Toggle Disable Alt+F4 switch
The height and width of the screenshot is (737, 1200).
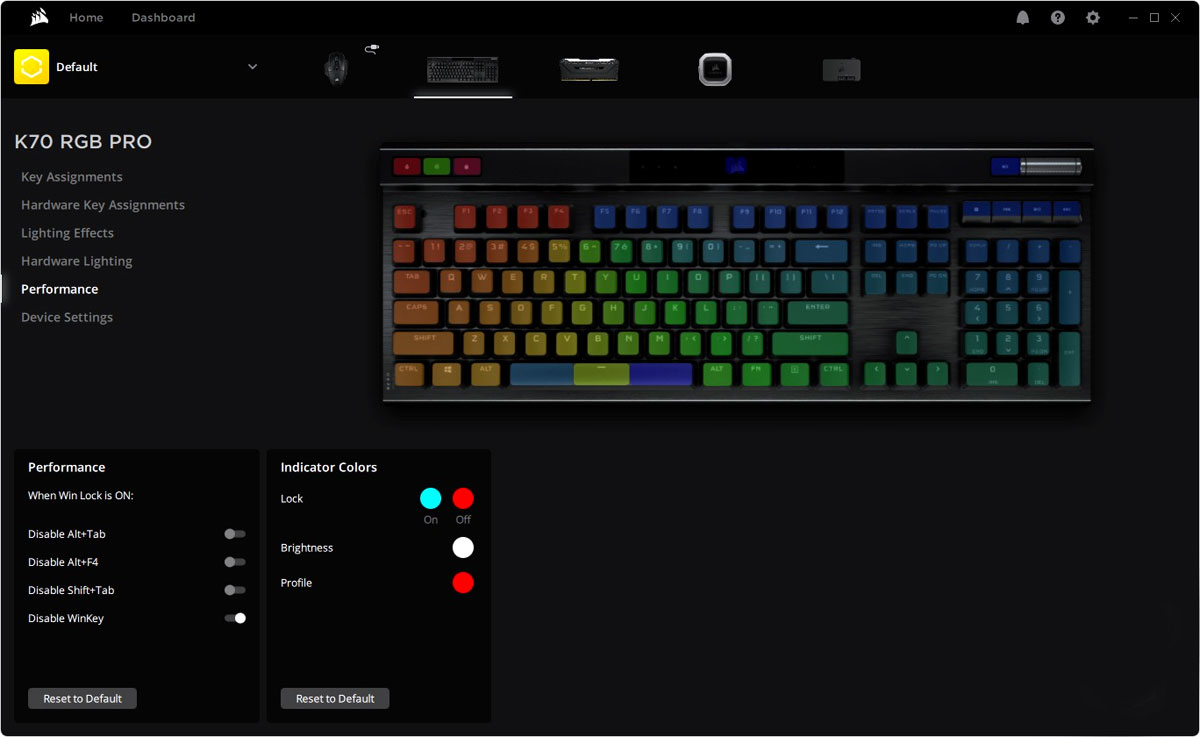(235, 562)
